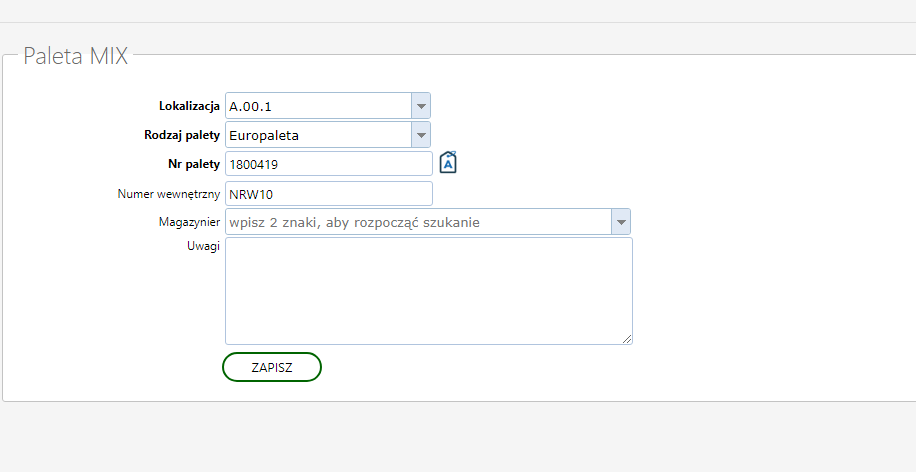Screen dimensions: 916x472
Task: Click the Rodzaj palety field showing Europaleta
Action: click(318, 135)
